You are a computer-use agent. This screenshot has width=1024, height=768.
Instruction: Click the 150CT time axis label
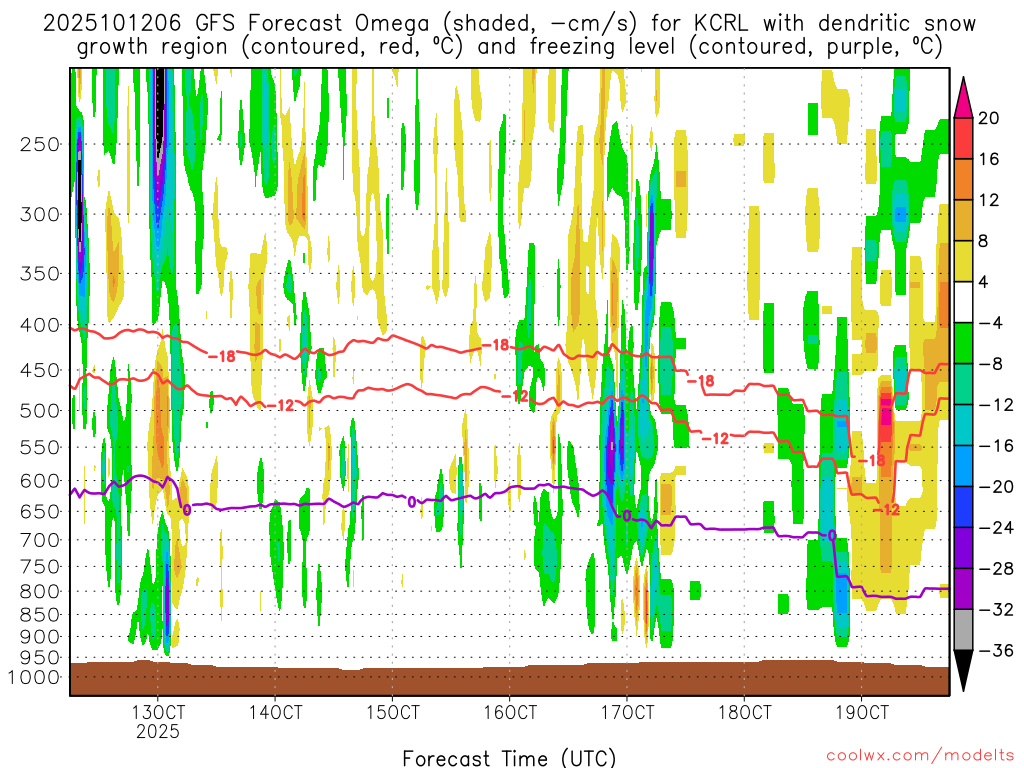(392, 712)
